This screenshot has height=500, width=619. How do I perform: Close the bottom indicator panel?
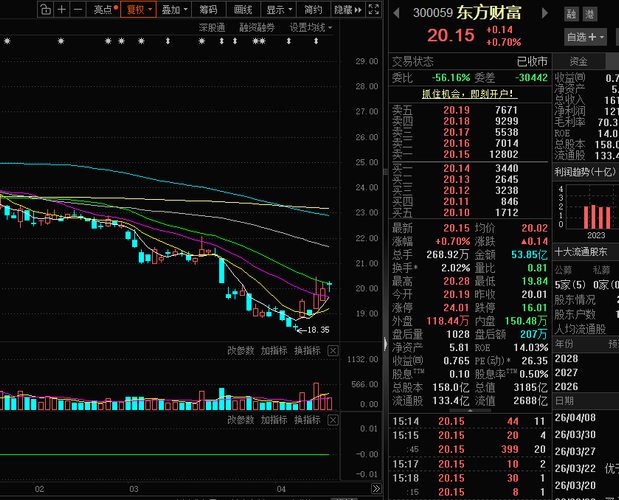pos(333,420)
